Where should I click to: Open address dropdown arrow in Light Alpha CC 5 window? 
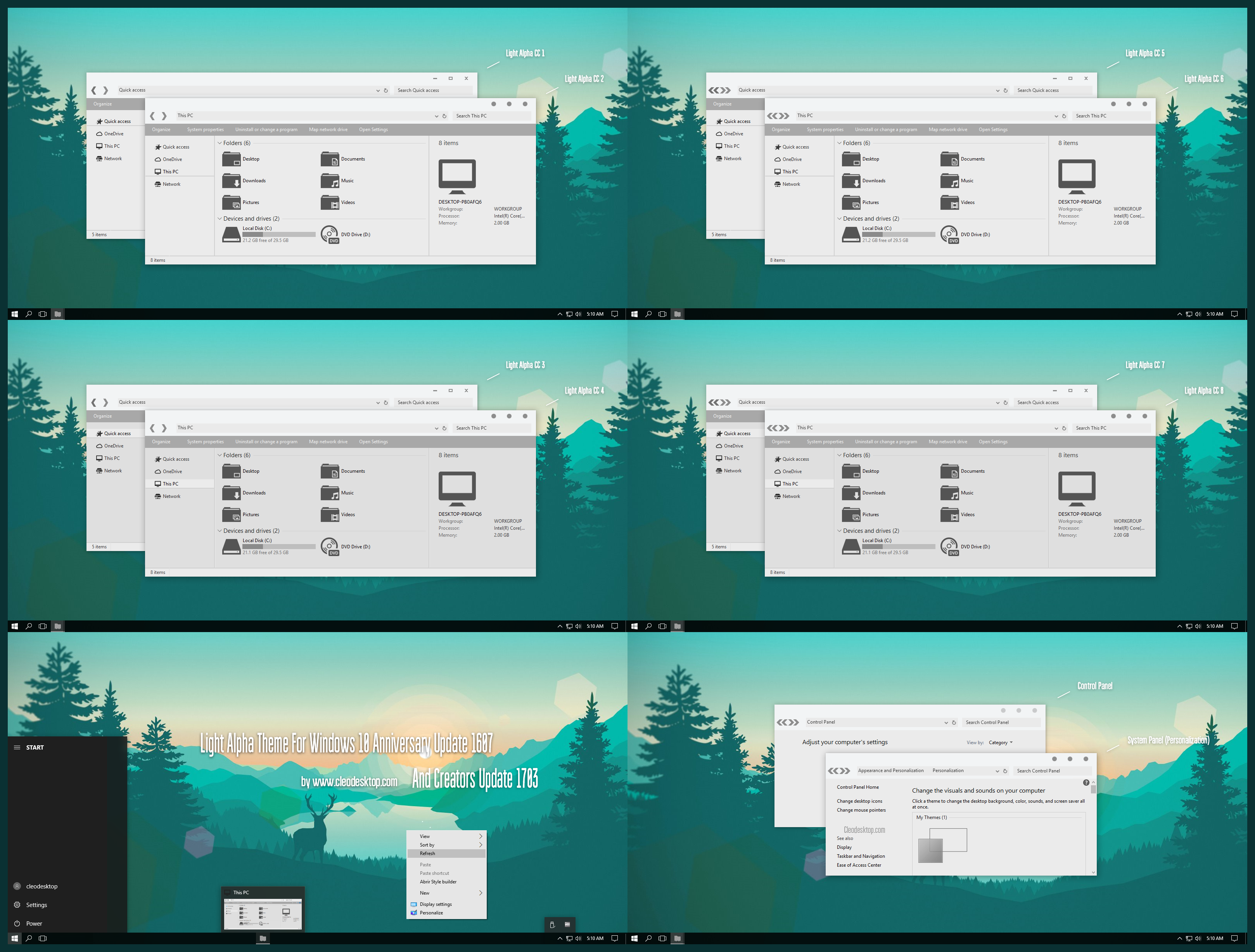tap(997, 90)
